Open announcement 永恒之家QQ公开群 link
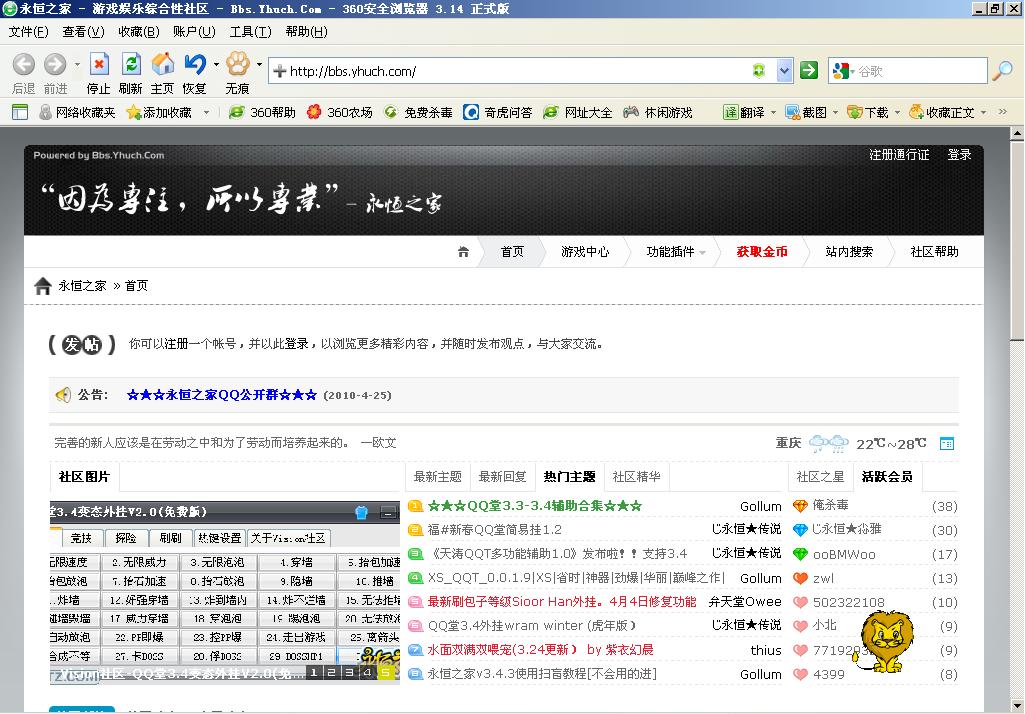Viewport: 1025px width, 714px height. pos(222,395)
